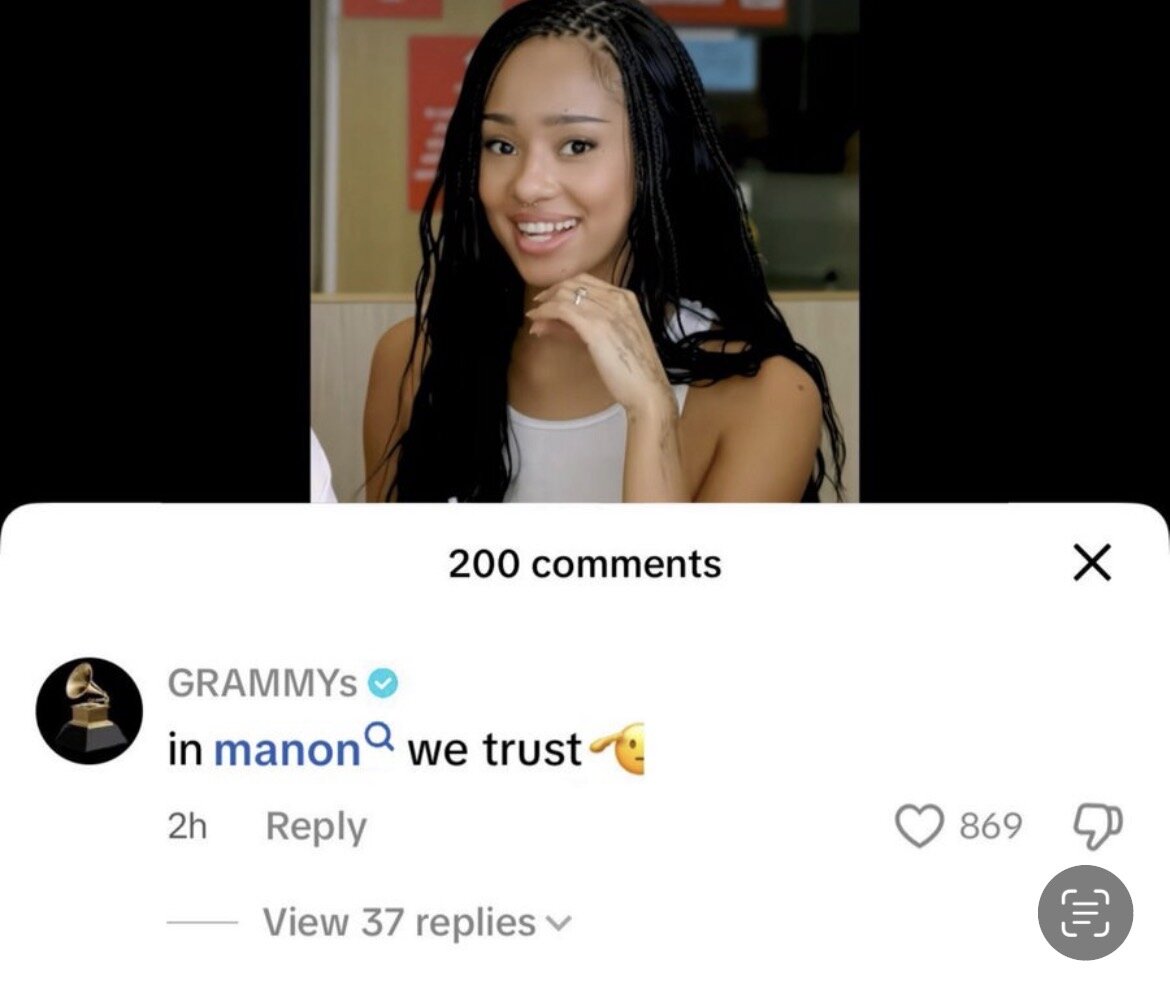The width and height of the screenshot is (1170, 983).
Task: Dislike the comment using the thumbs-down icon
Action: click(1097, 826)
